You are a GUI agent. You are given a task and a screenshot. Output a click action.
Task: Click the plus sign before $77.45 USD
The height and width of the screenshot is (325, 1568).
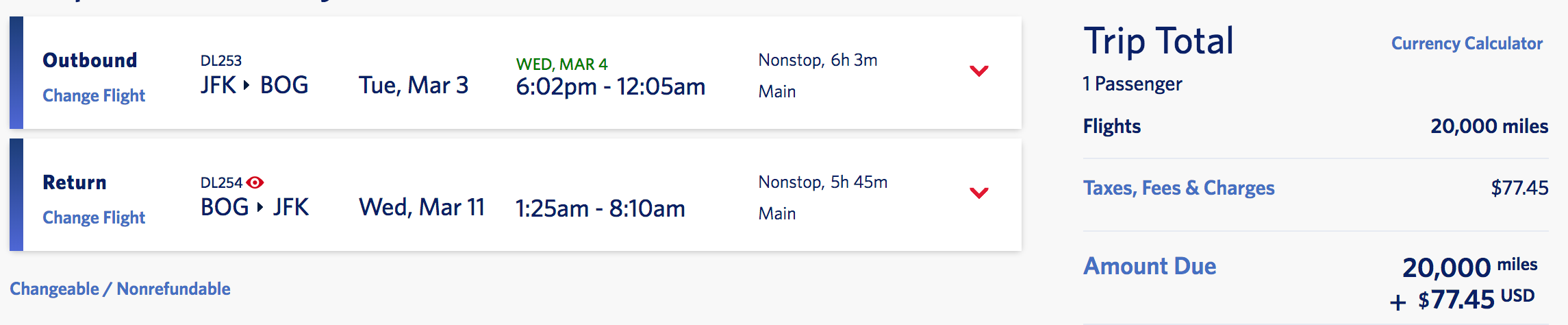click(x=1398, y=302)
